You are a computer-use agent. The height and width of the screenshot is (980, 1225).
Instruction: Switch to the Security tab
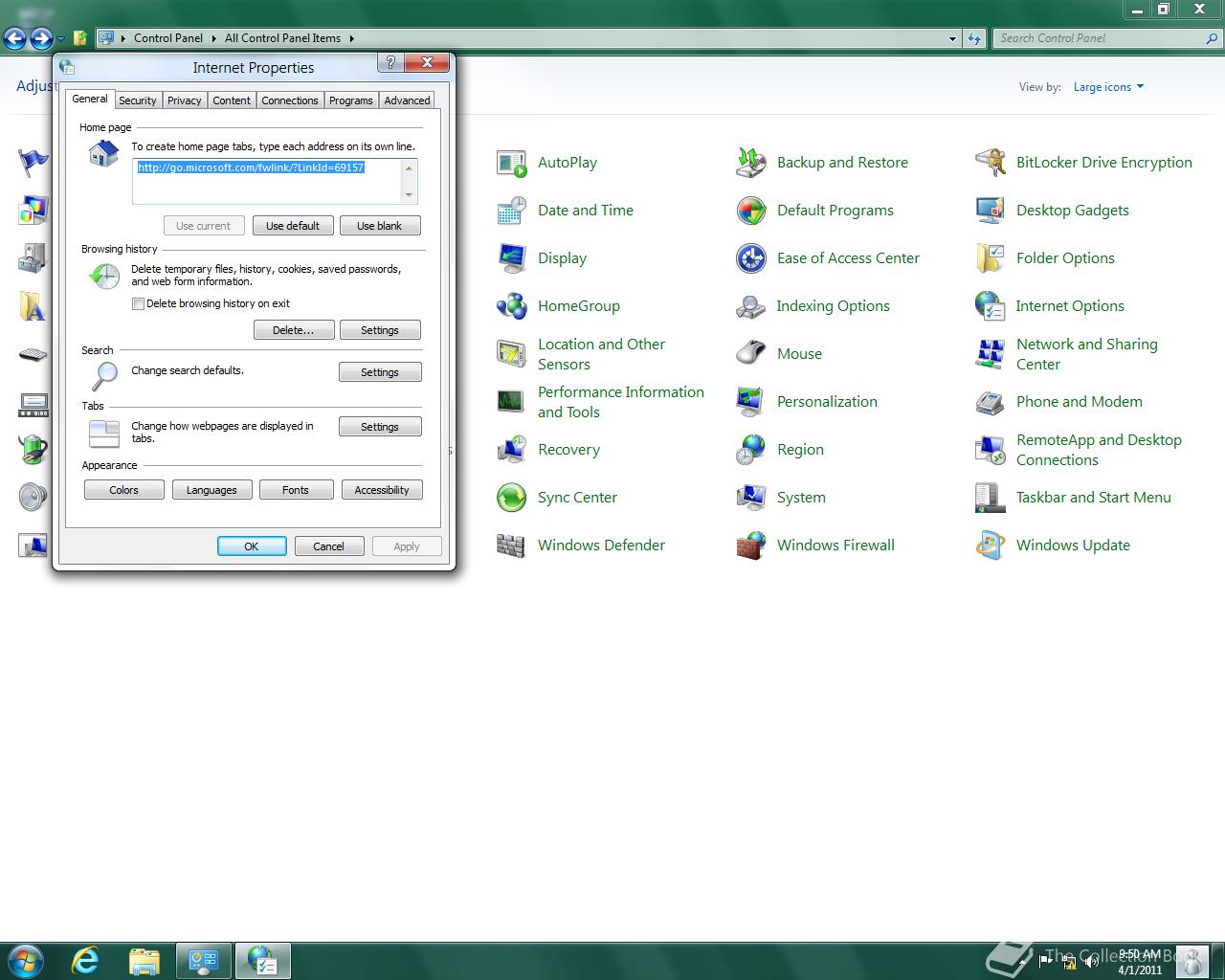(x=138, y=100)
